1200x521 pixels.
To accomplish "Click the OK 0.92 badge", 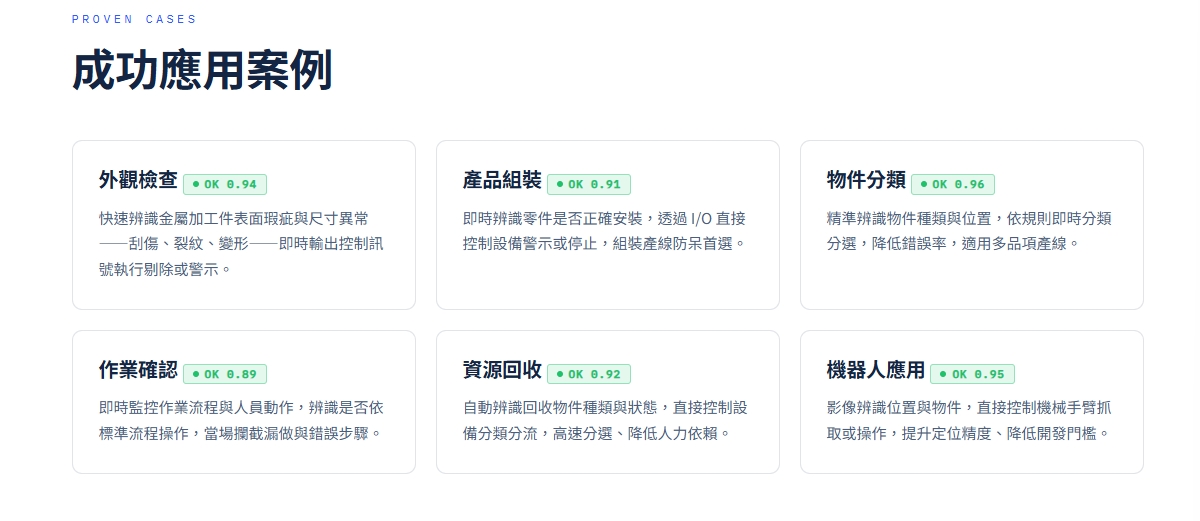I will click(589, 374).
